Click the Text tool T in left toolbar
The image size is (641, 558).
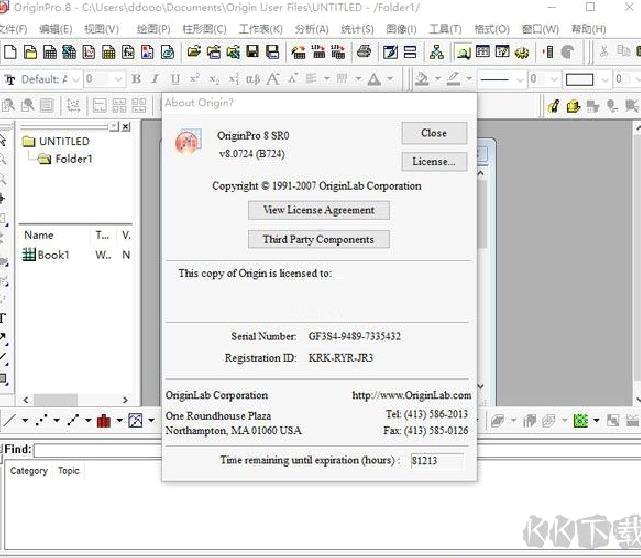[x=2, y=318]
